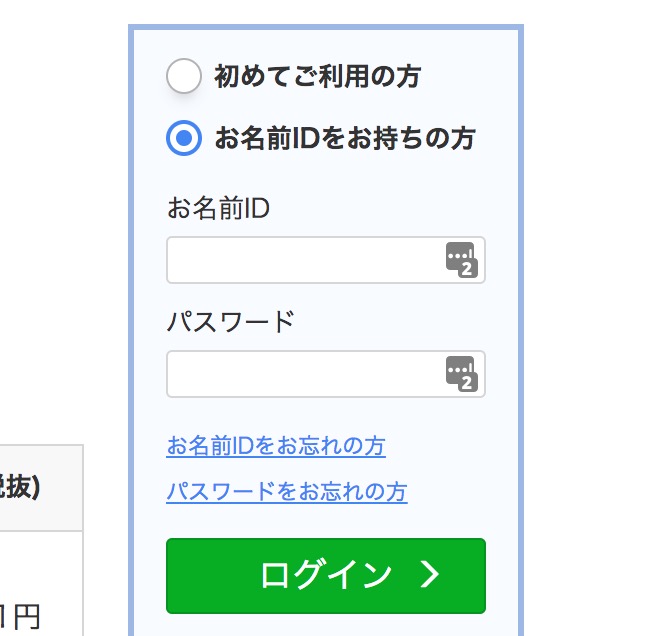Click the ログイン text on green button
Image resolution: width=666 pixels, height=636 pixels.
(x=326, y=575)
